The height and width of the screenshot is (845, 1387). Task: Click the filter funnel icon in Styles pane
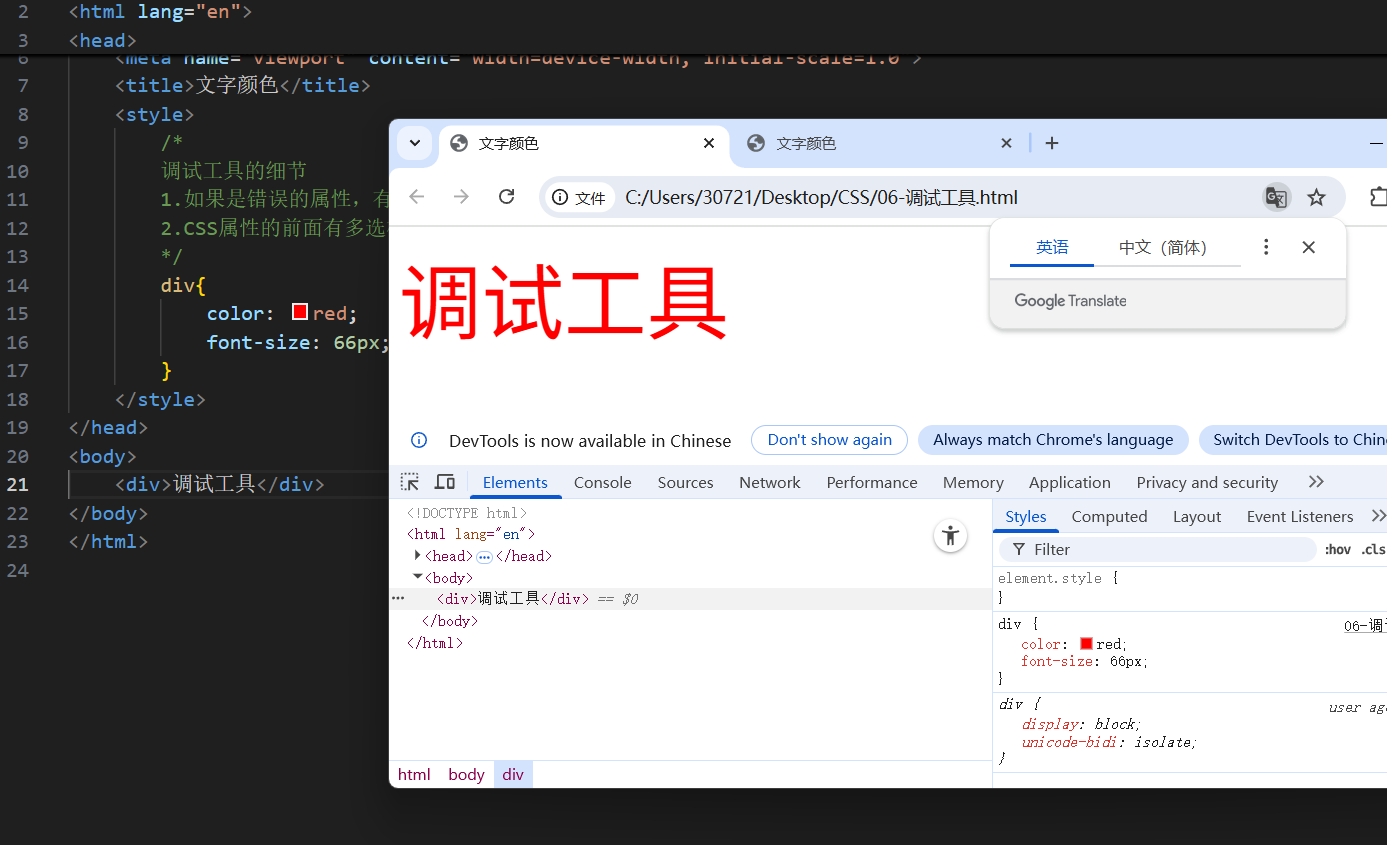point(1019,549)
